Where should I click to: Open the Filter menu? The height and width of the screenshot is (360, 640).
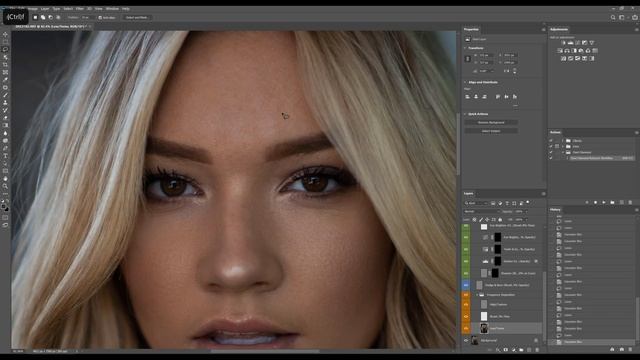[80, 9]
